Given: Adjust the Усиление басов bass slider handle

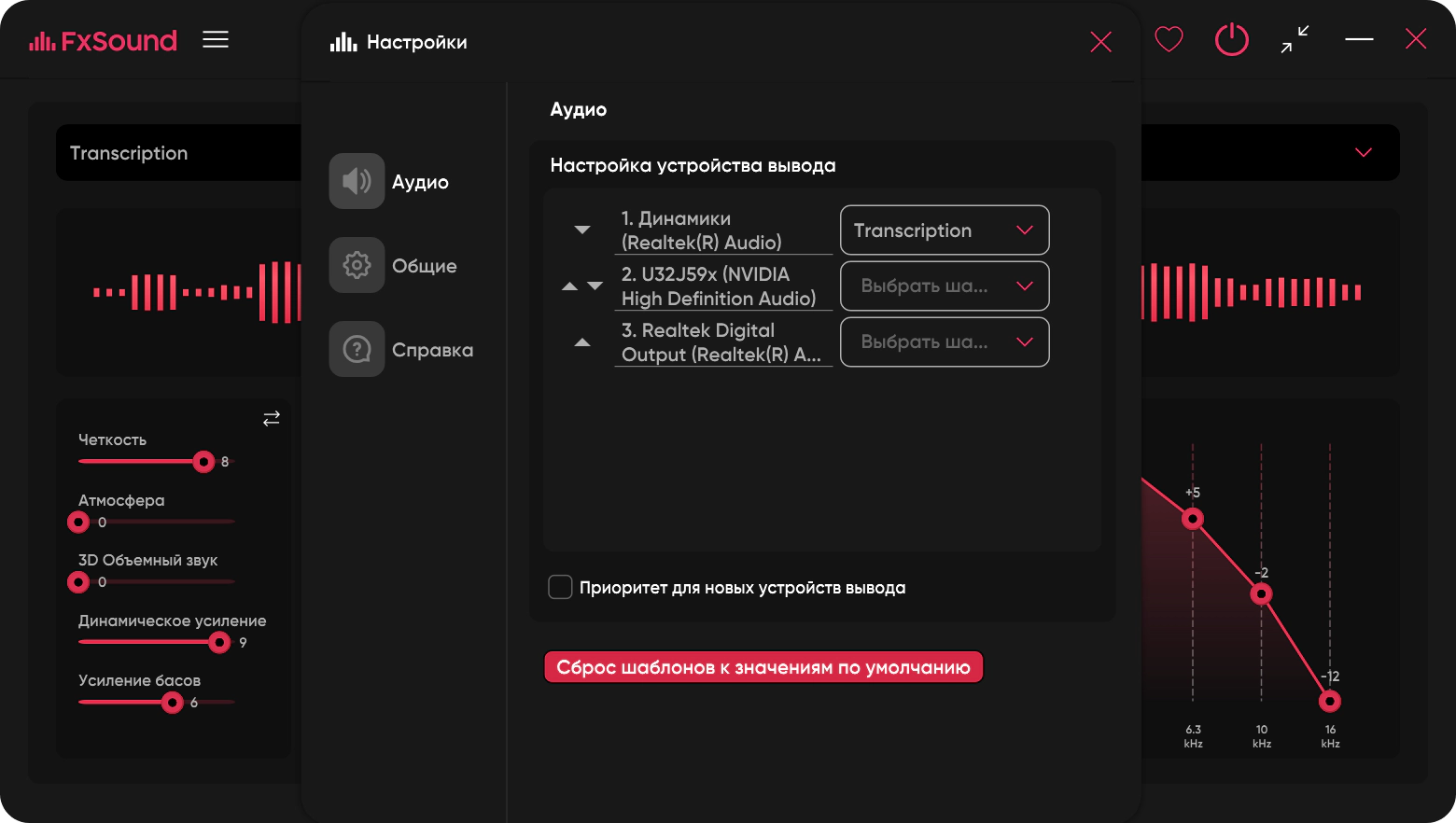Looking at the screenshot, I should [x=172, y=703].
